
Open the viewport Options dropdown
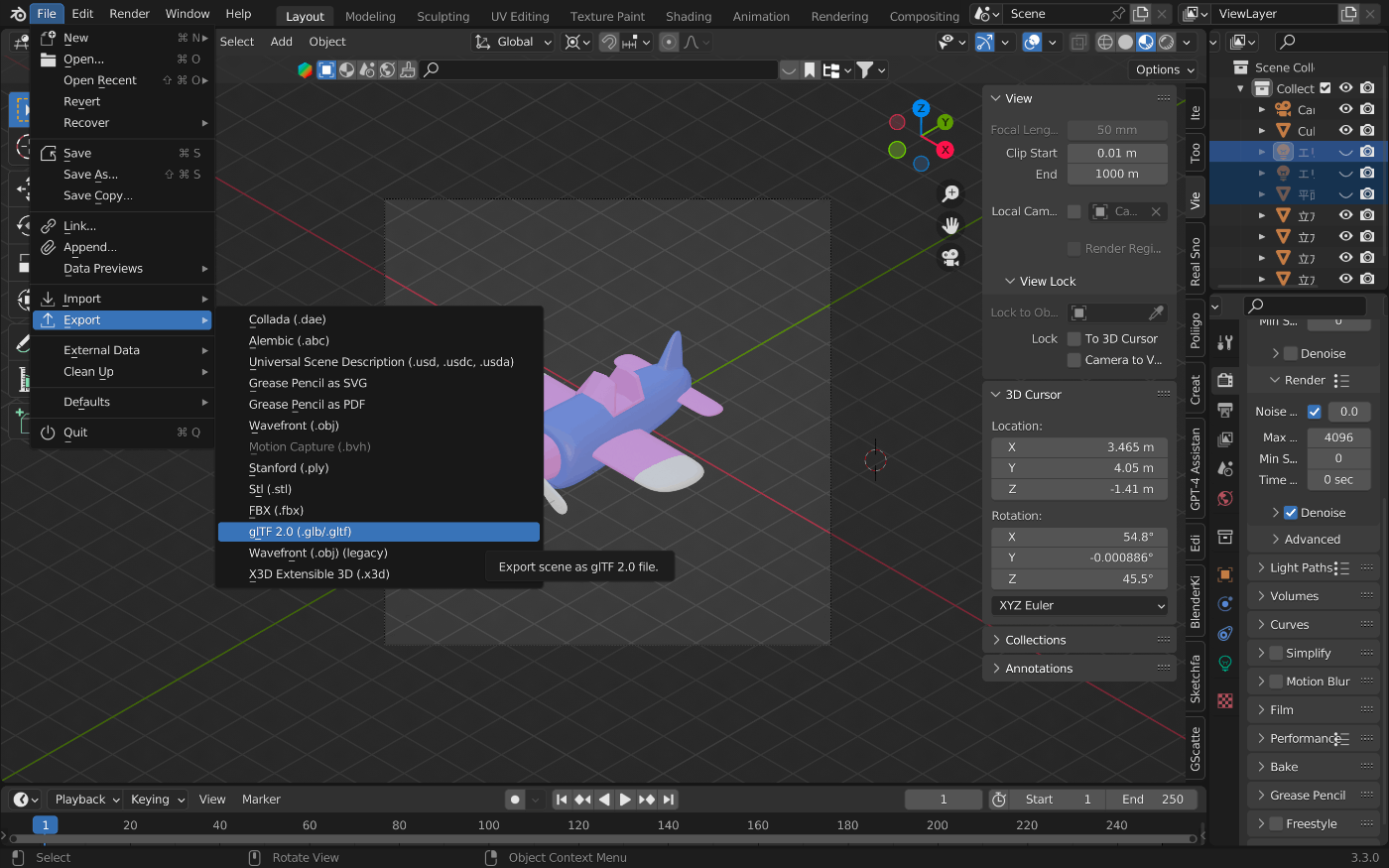point(1163,69)
